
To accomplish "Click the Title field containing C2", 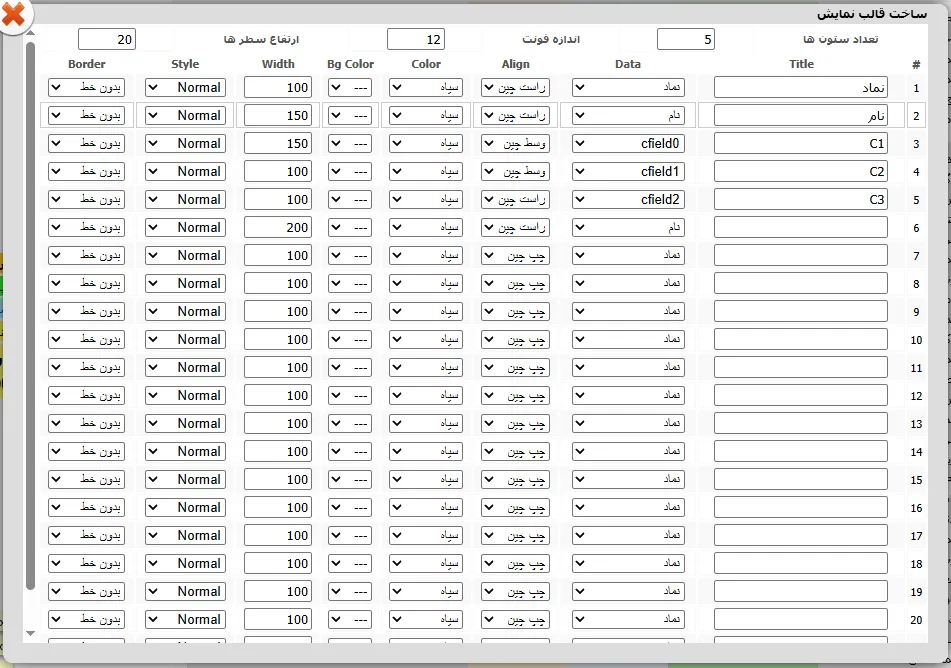I will point(801,171).
